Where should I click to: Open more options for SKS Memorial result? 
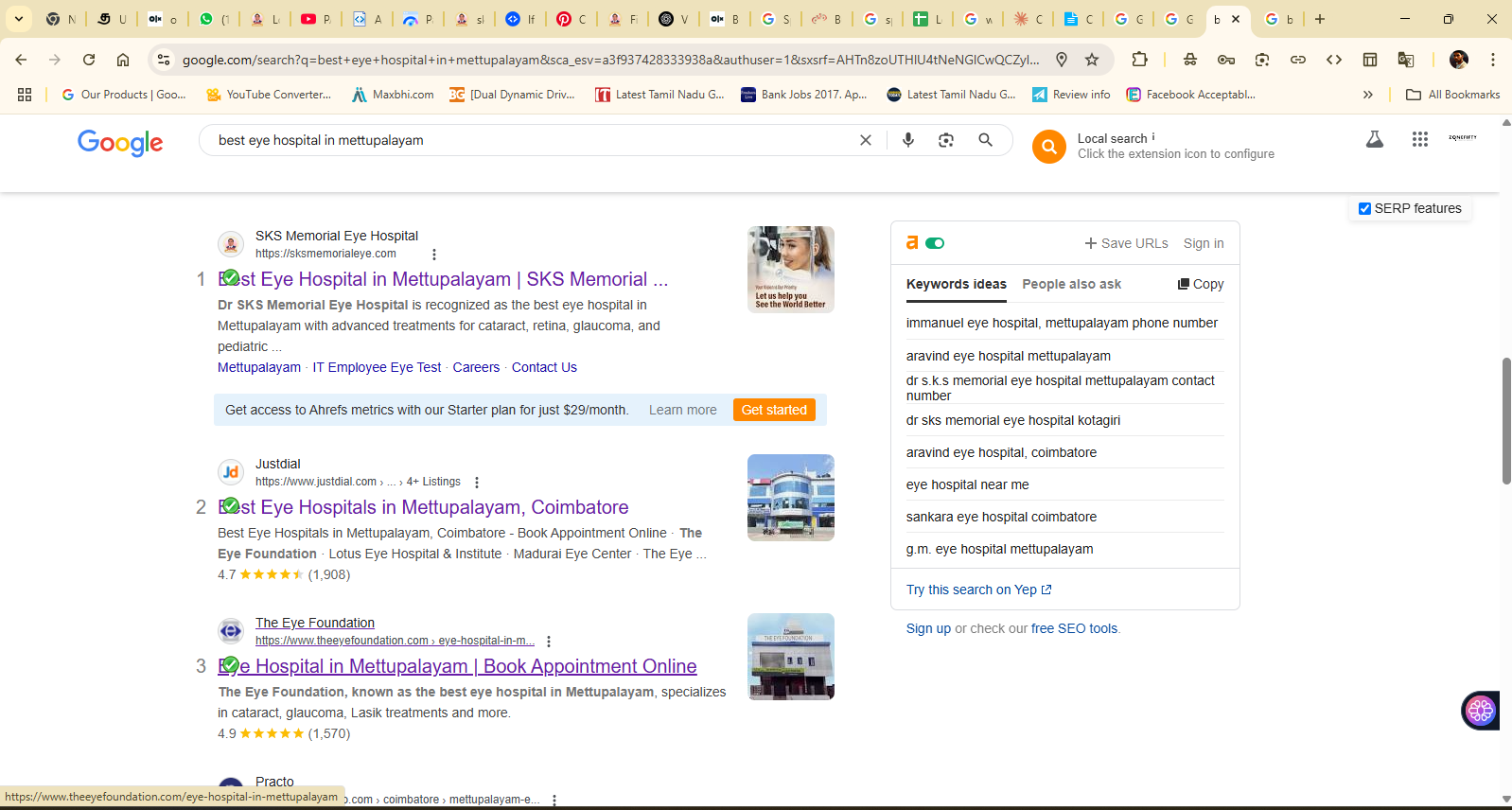434,255
